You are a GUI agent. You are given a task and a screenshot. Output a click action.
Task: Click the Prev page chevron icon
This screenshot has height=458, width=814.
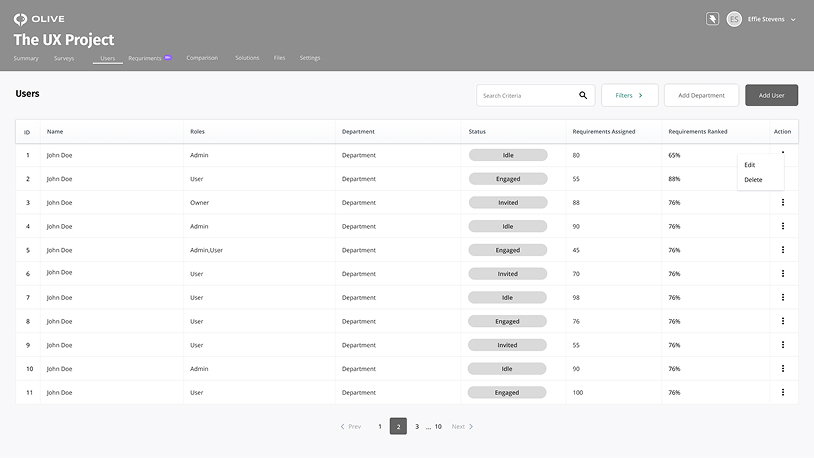tap(342, 426)
